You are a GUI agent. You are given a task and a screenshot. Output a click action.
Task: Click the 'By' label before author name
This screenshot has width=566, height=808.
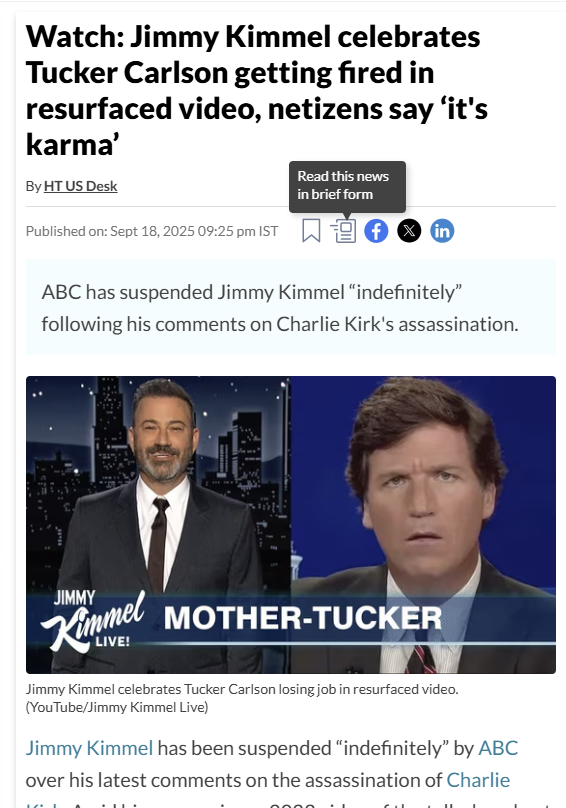click(33, 186)
